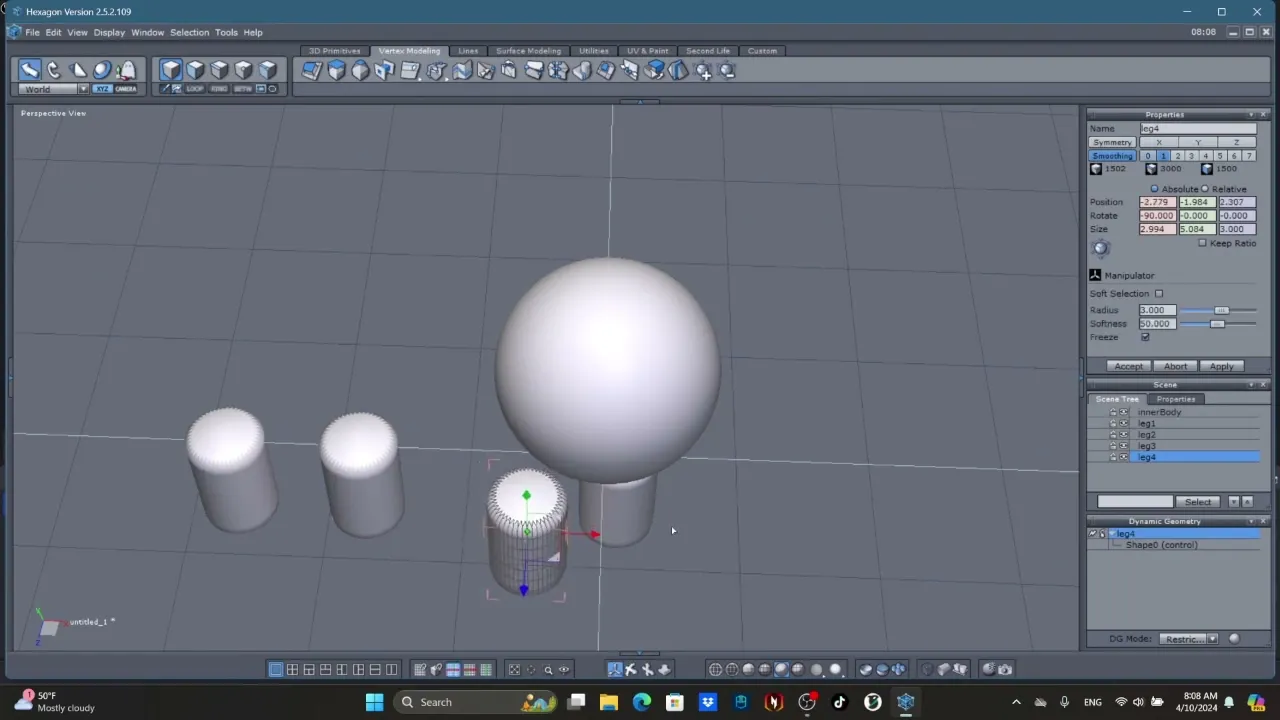Viewport: 1280px width, 720px height.
Task: Open the Custom tab
Action: [762, 51]
